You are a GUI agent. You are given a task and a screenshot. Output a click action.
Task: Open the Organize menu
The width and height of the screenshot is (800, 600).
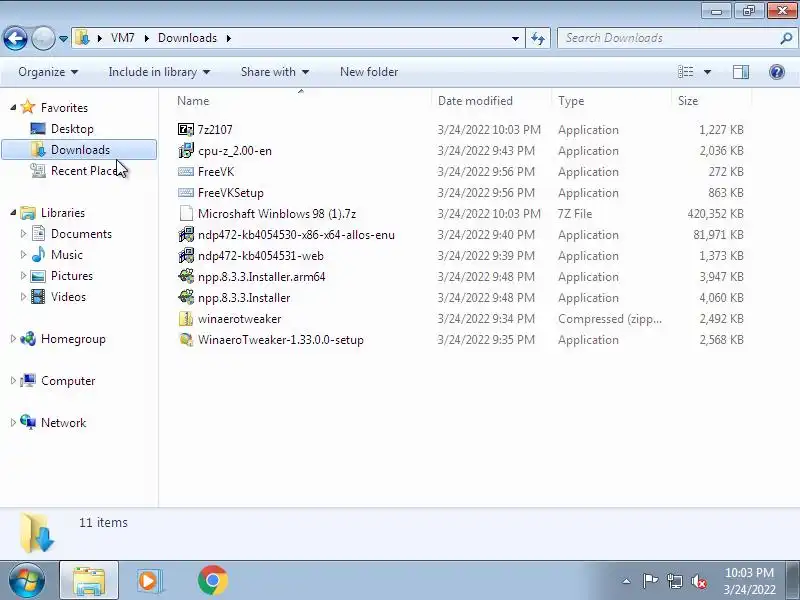pos(48,72)
